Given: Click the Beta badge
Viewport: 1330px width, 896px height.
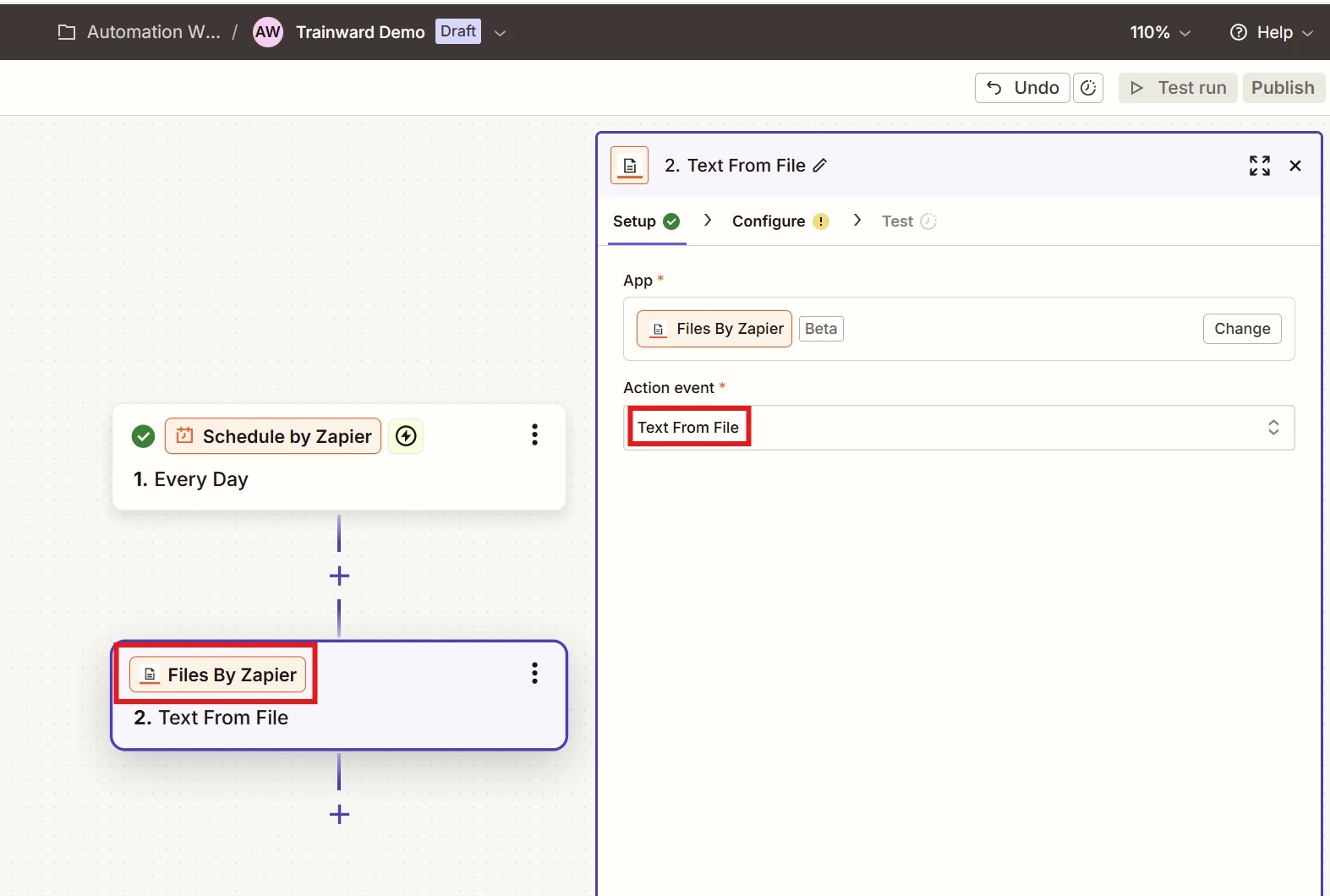Looking at the screenshot, I should [821, 329].
